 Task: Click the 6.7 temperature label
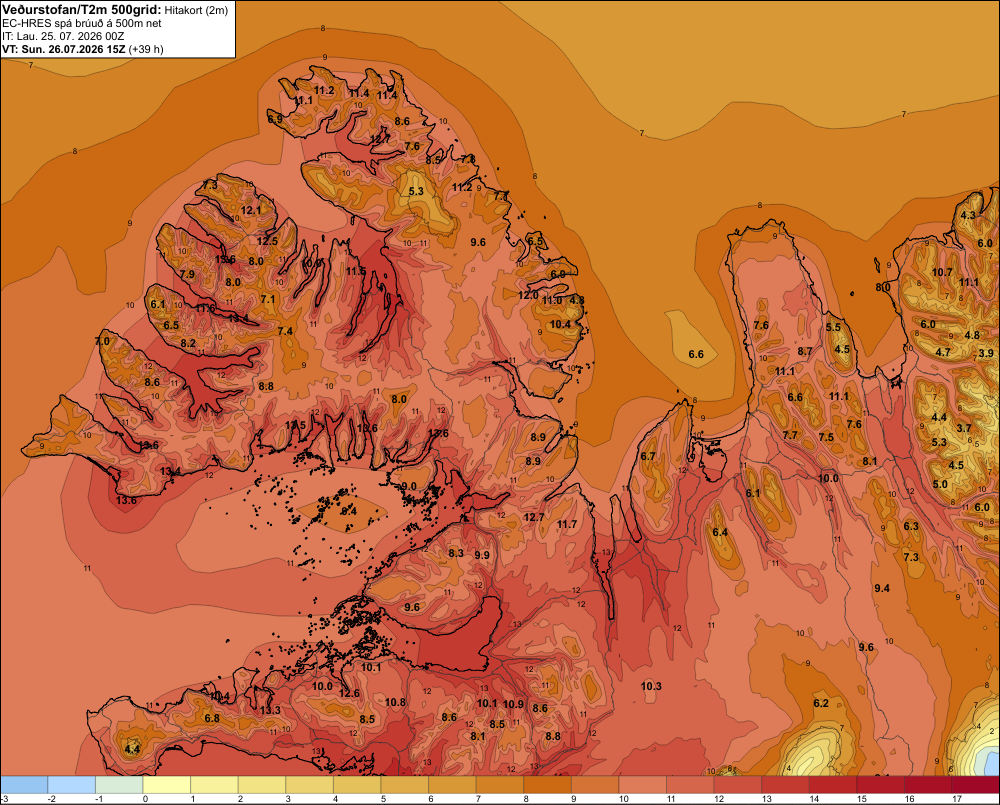(648, 456)
